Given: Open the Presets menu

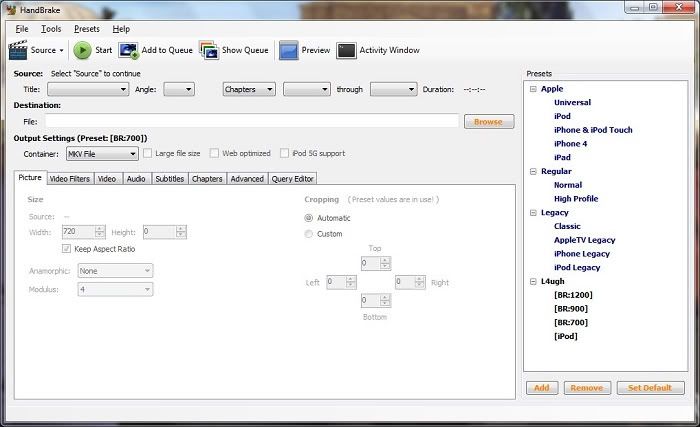Looking at the screenshot, I should (x=87, y=29).
